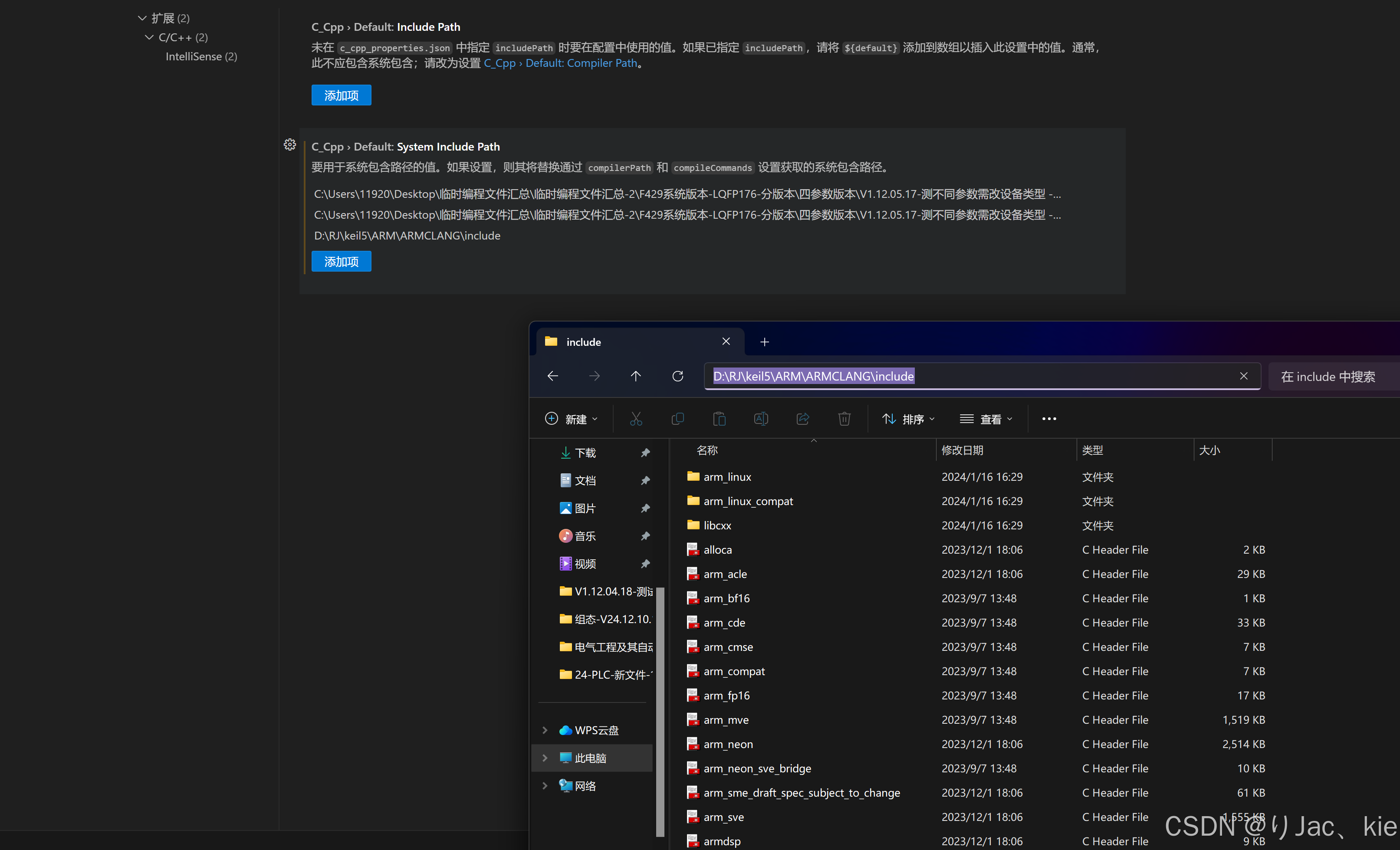Click the Rename icon in Explorer toolbar

click(761, 419)
